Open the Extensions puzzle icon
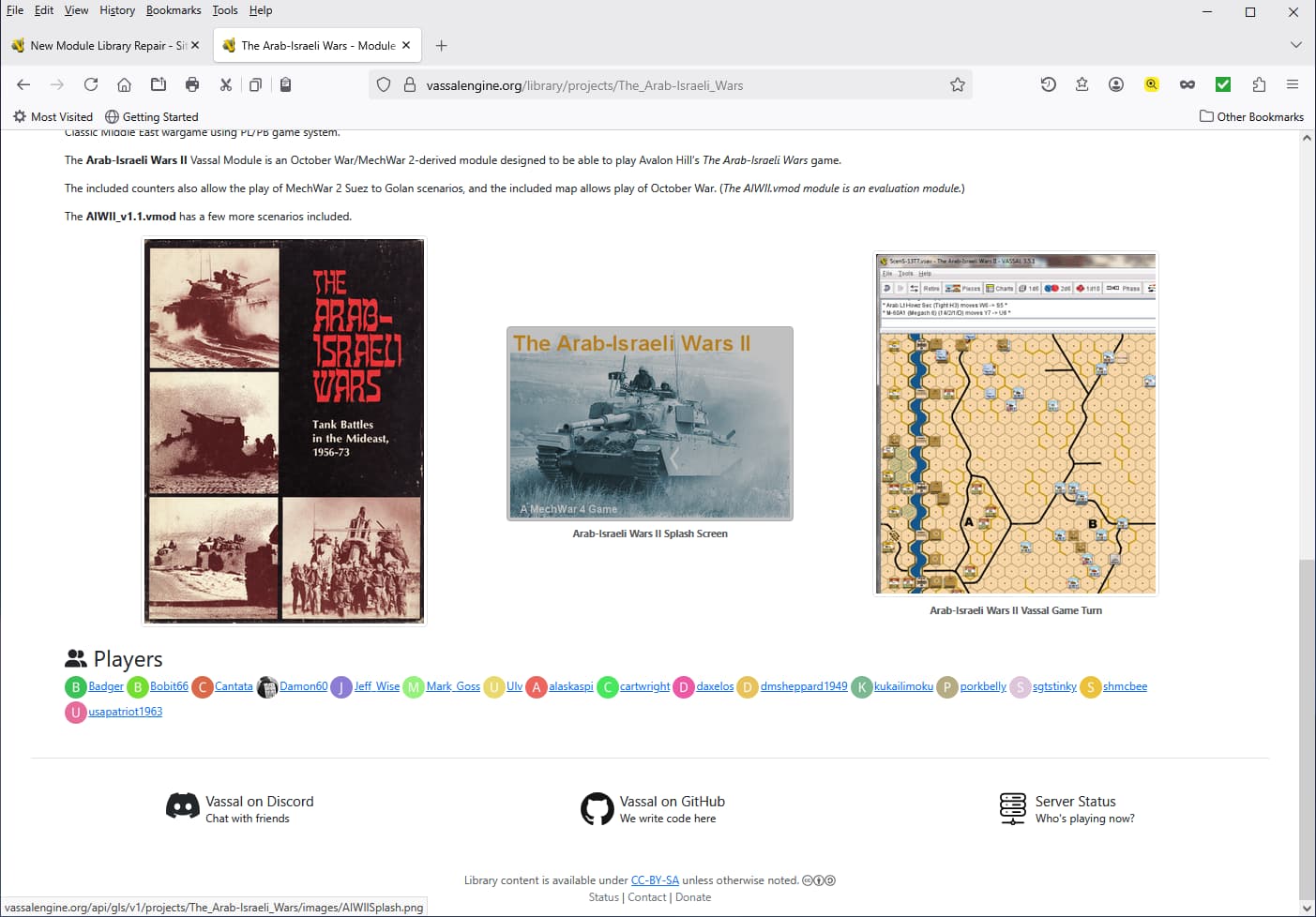Screen dimensions: 1316x917 click(1259, 84)
